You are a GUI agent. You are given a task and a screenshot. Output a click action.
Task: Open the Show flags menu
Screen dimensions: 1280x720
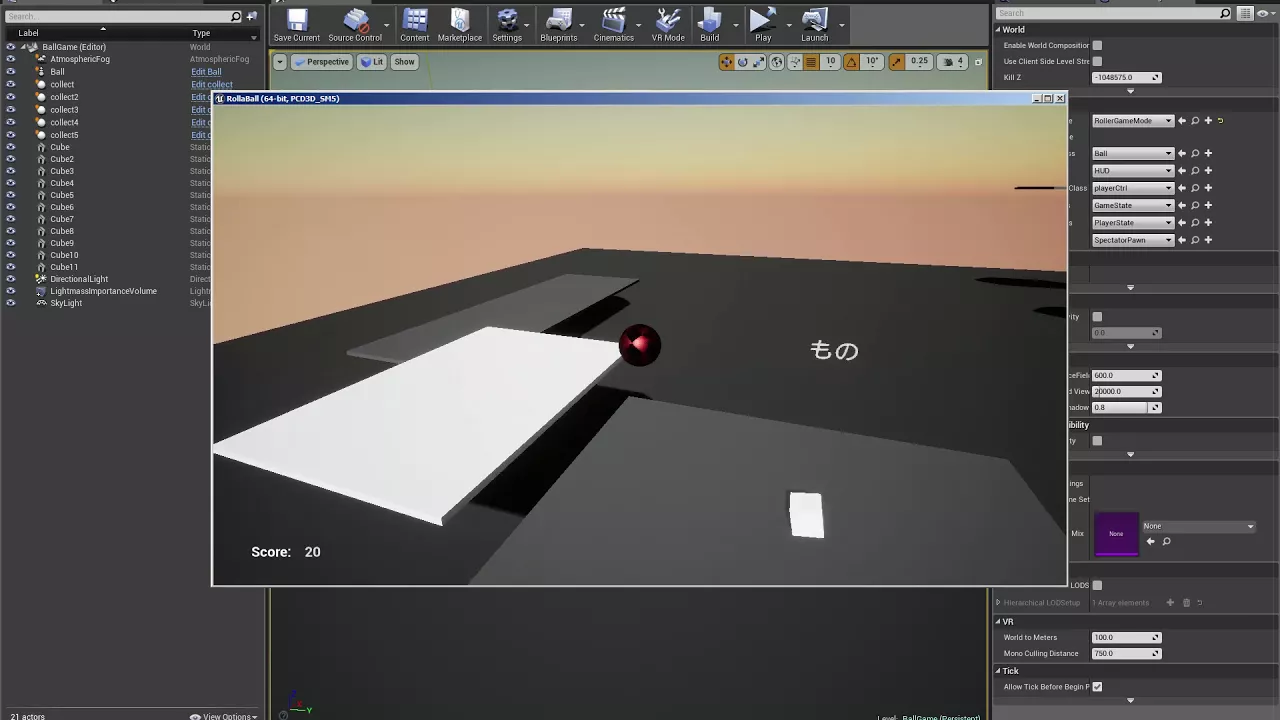pos(404,62)
